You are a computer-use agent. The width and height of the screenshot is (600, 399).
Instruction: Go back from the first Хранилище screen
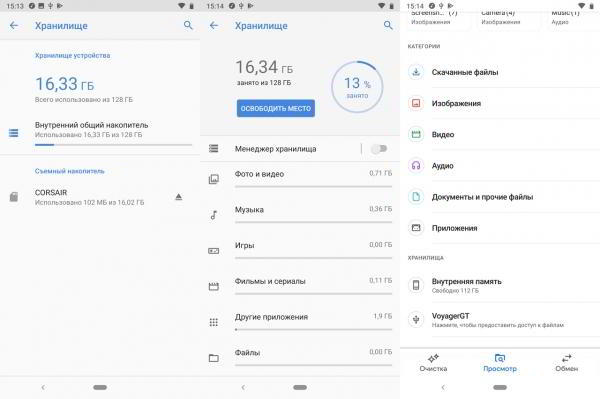click(14, 26)
